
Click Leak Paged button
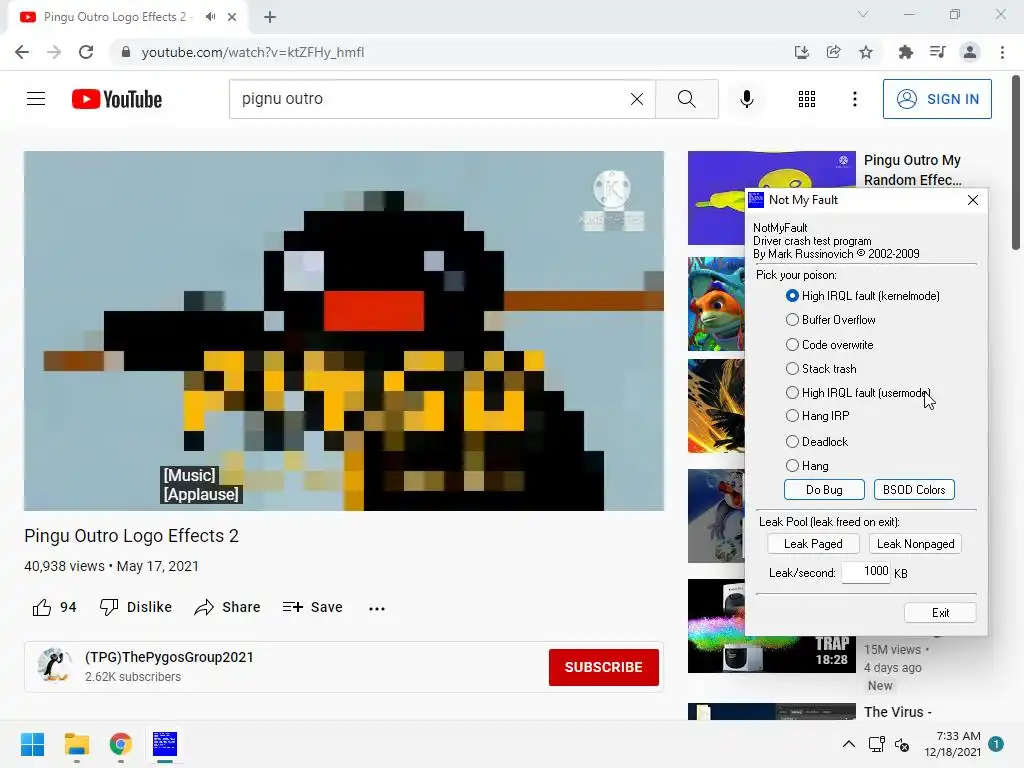pos(813,544)
